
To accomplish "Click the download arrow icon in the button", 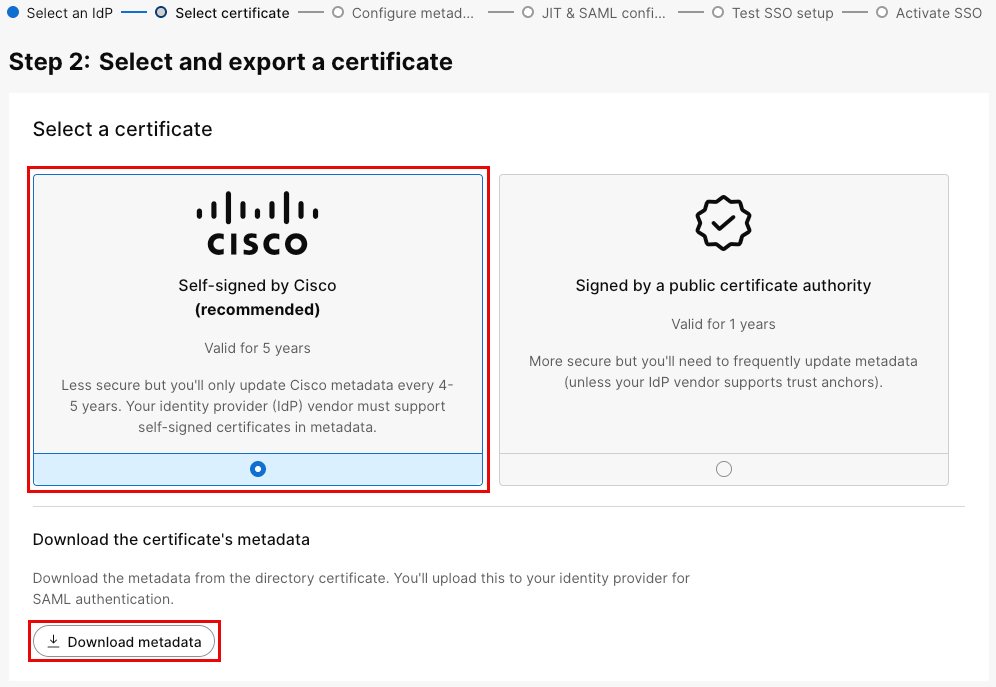I will (54, 641).
